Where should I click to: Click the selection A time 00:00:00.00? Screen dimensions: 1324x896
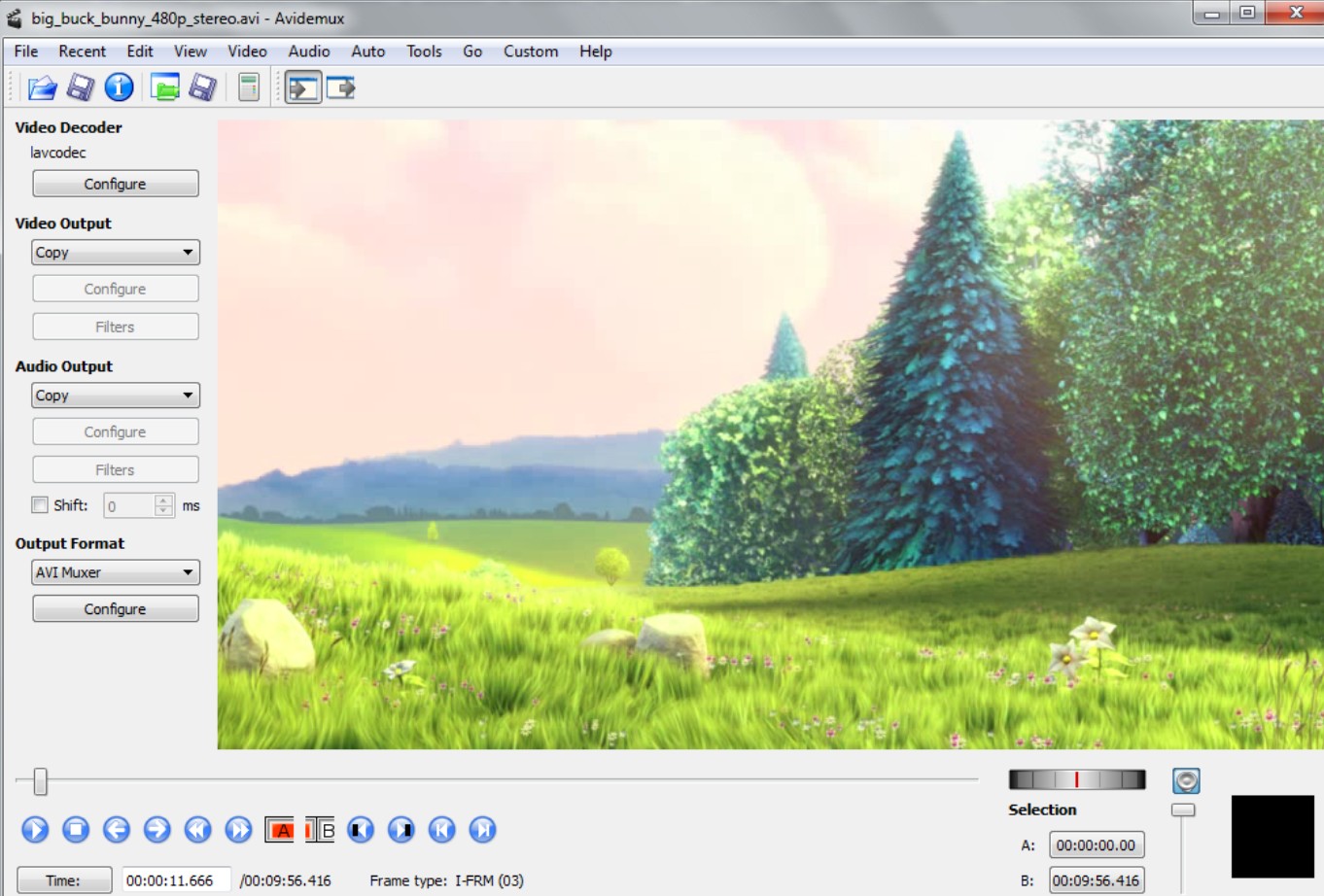(1097, 845)
